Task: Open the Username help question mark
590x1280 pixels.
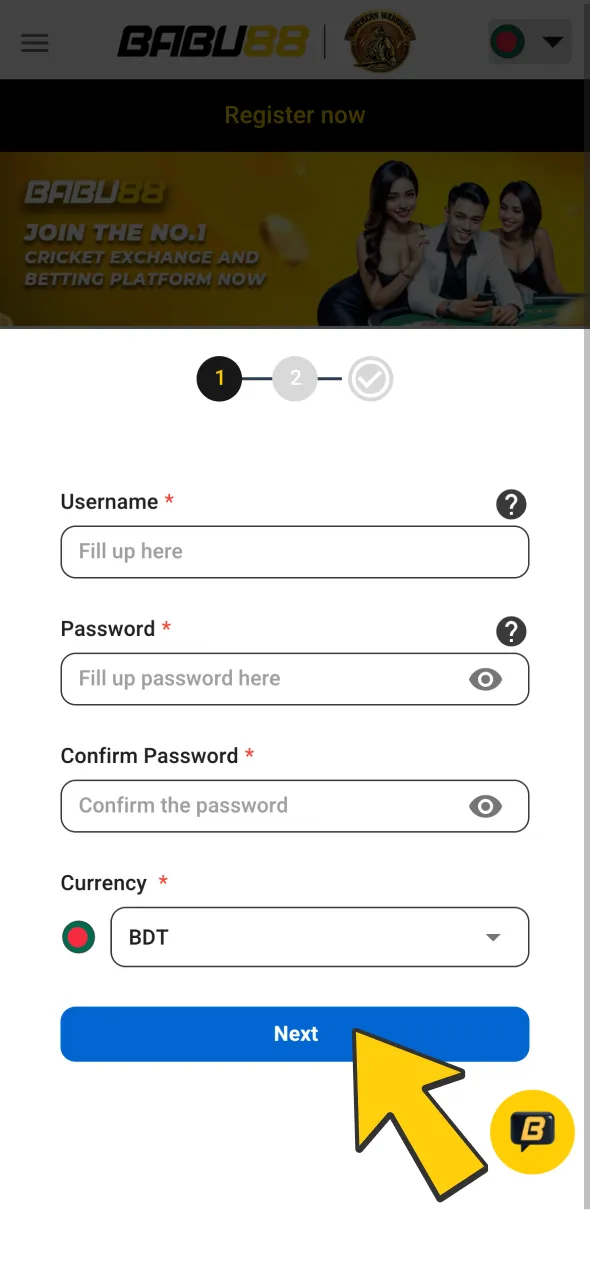Action: click(511, 505)
